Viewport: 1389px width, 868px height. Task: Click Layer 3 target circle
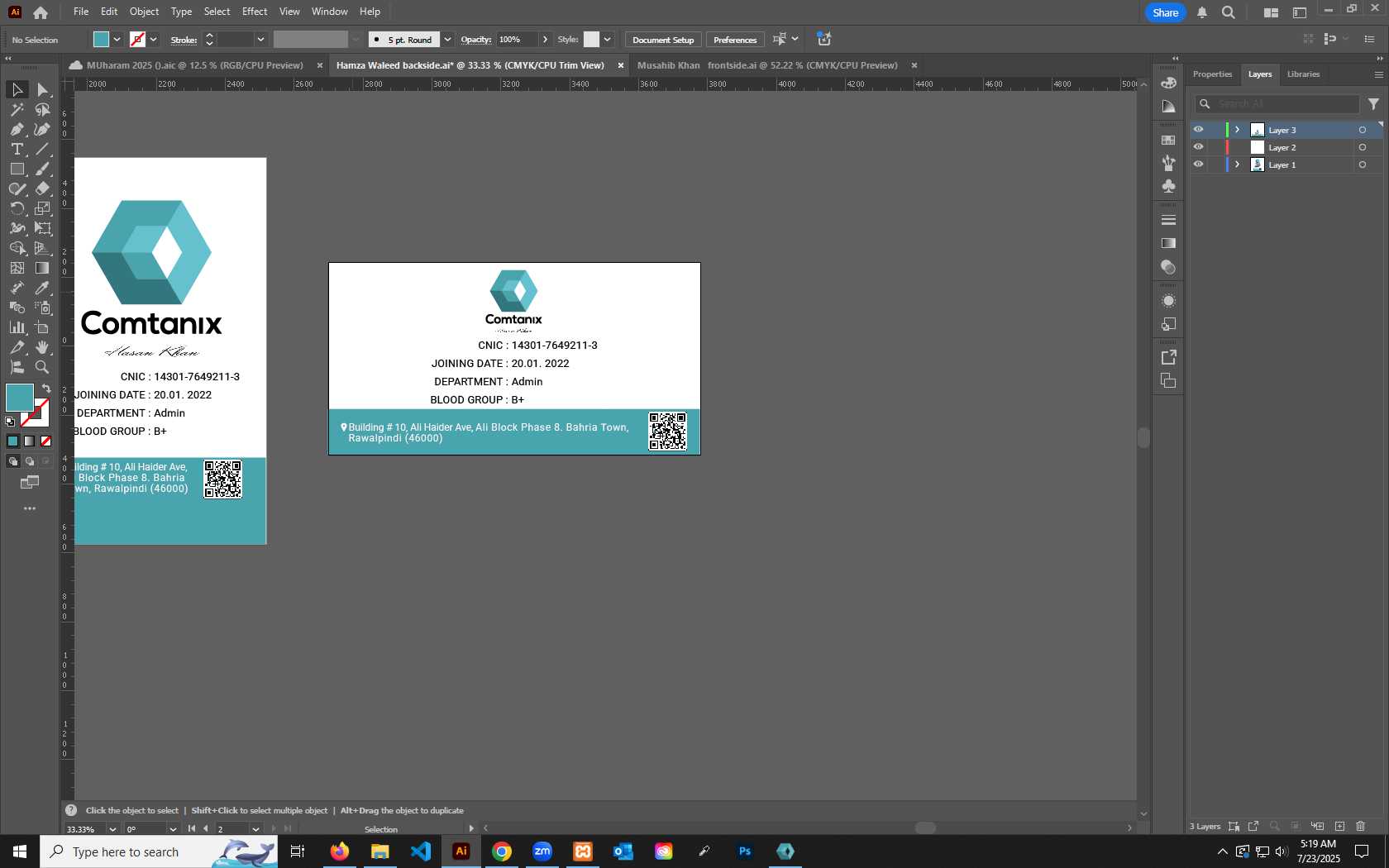(x=1363, y=130)
